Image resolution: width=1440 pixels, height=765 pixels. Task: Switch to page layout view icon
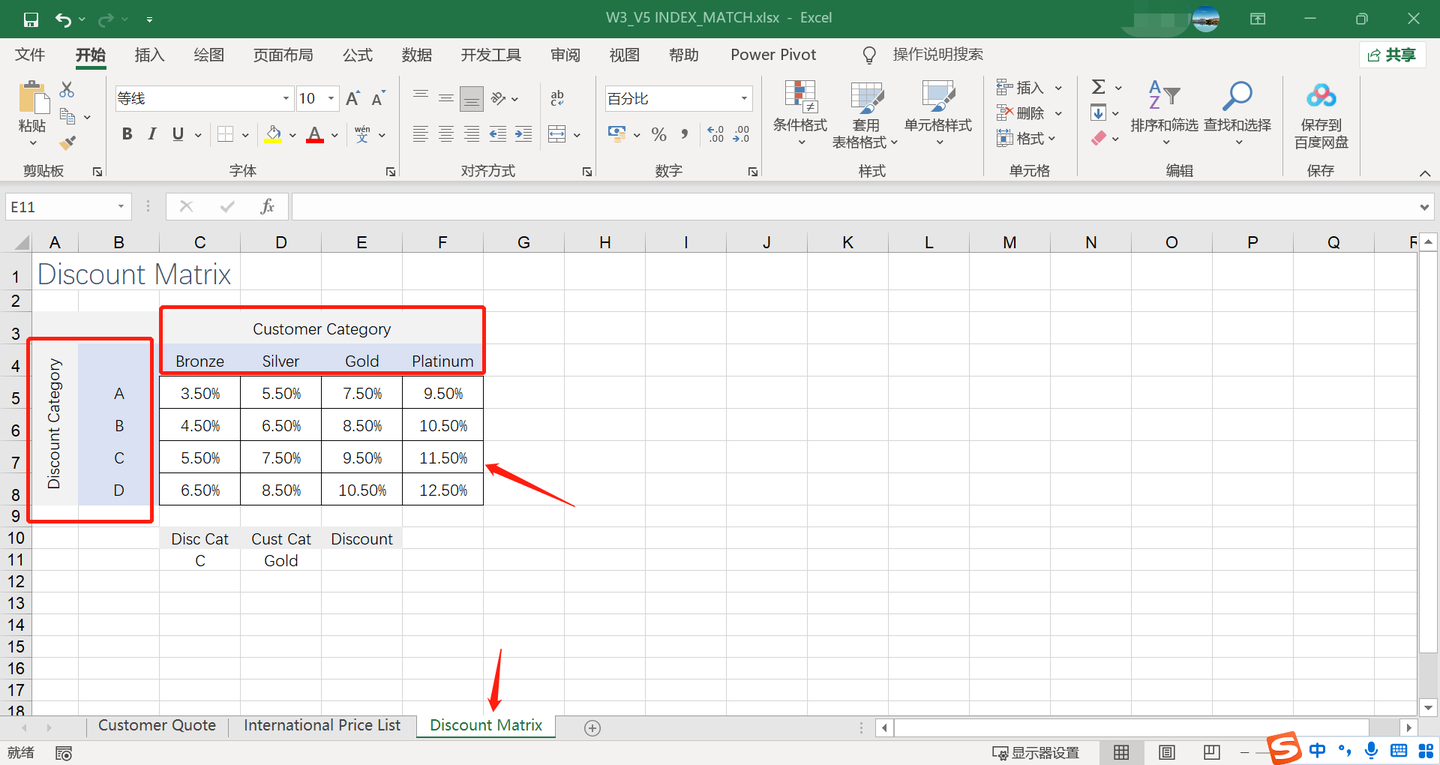[1166, 752]
